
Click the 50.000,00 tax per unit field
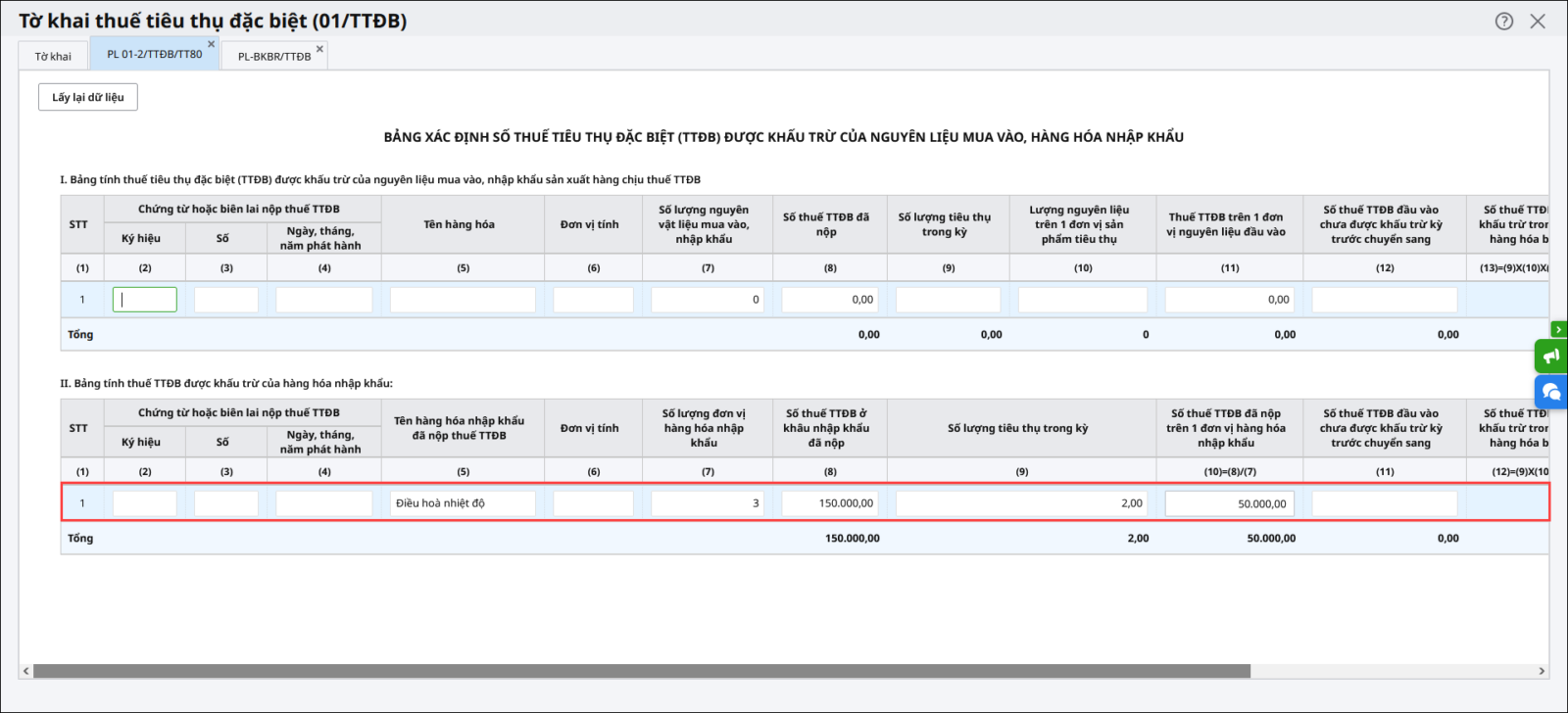click(1230, 503)
